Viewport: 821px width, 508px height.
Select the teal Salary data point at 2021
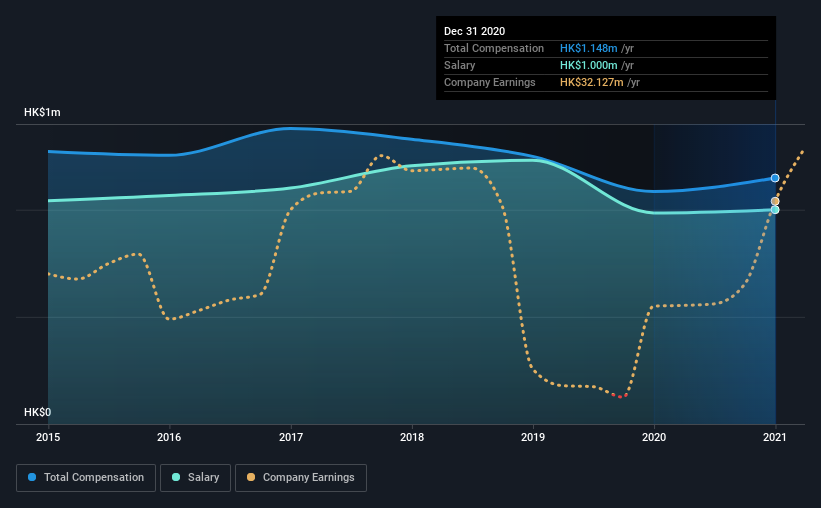click(x=775, y=209)
